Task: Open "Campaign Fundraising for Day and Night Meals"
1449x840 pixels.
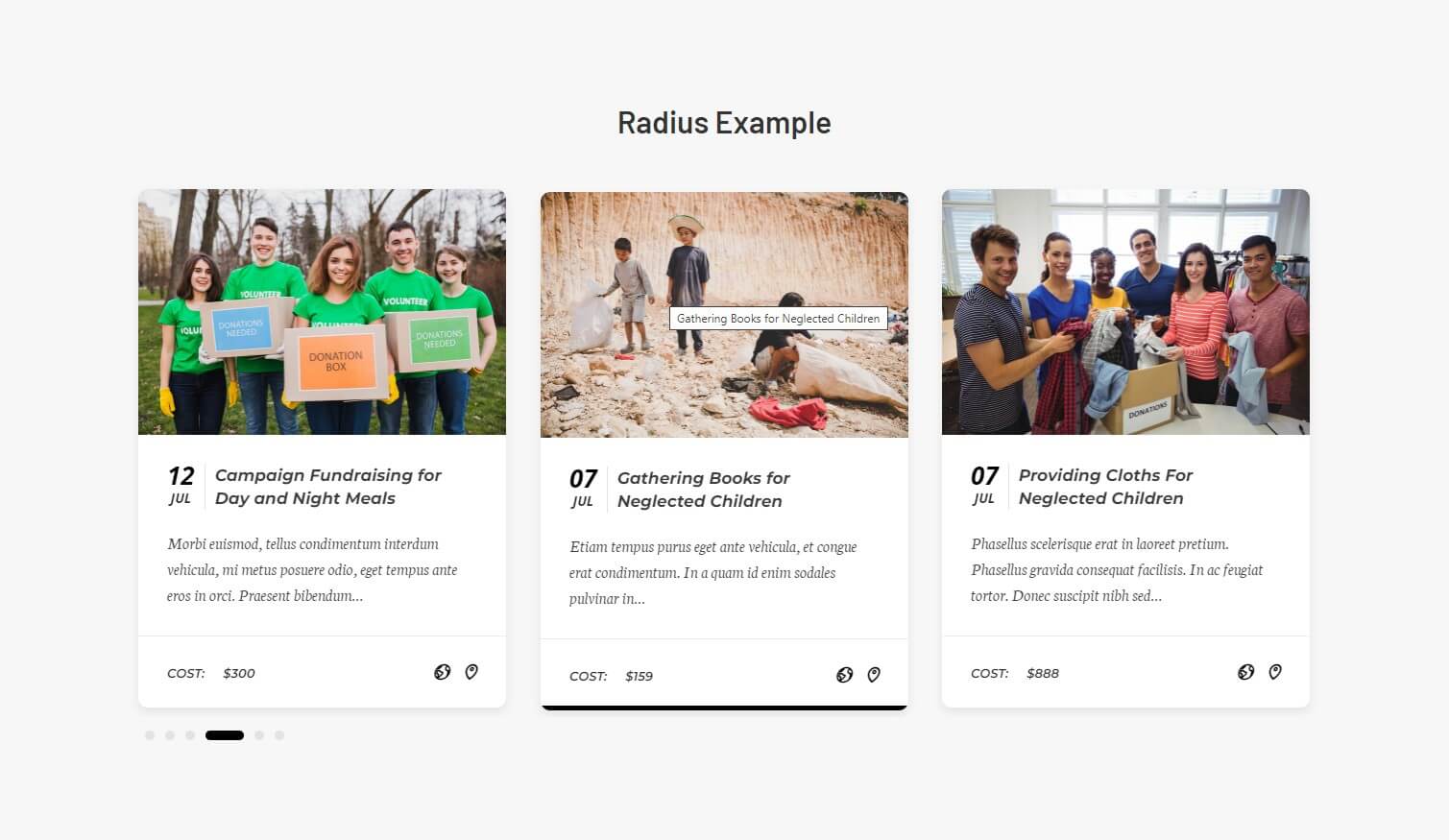Action: point(327,487)
